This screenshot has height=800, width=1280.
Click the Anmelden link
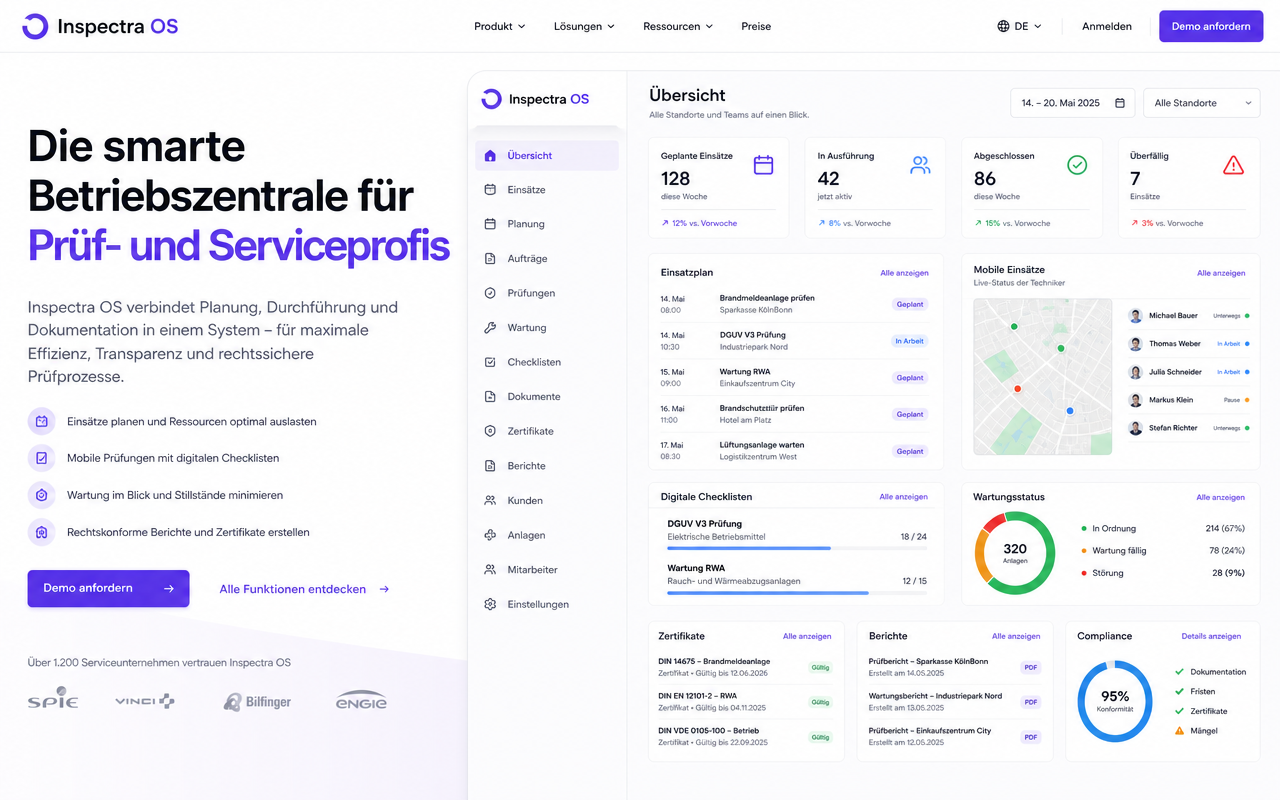click(x=1107, y=26)
